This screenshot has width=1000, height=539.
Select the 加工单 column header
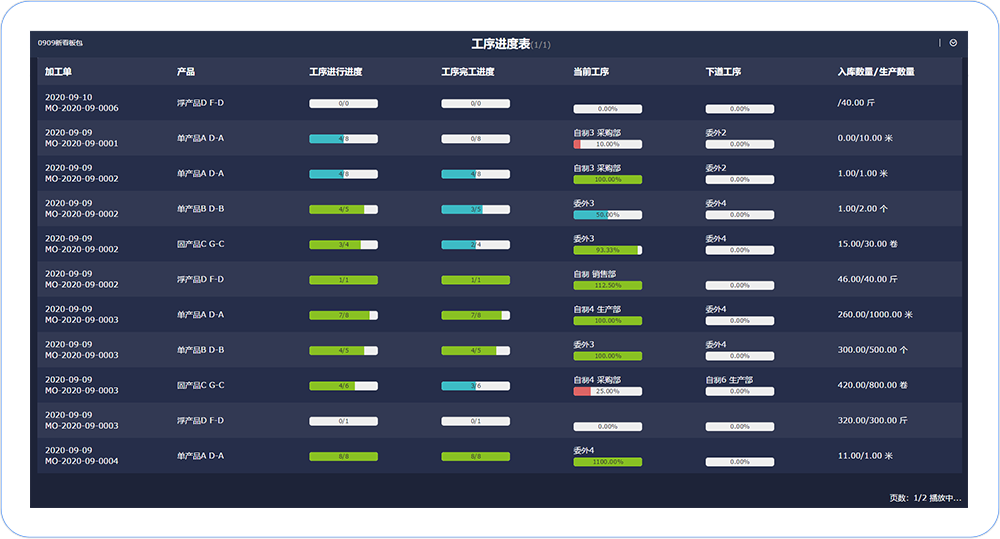pyautogui.click(x=58, y=71)
